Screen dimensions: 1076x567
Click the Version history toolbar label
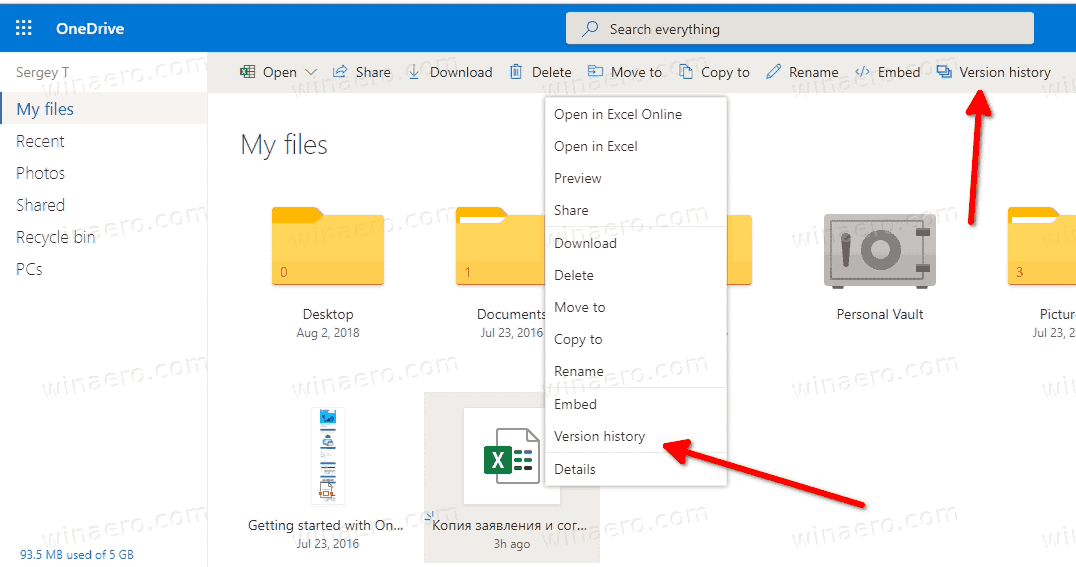[x=1005, y=72]
